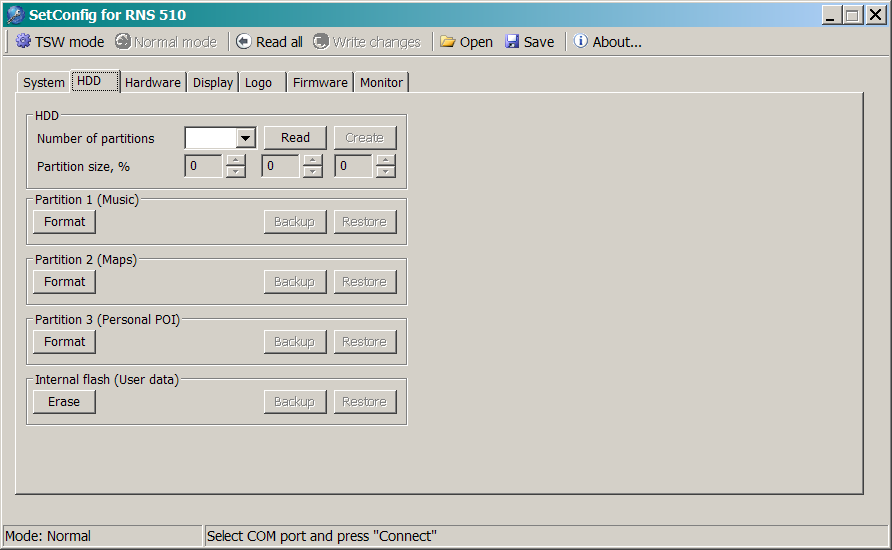Click inside the third partition size field
The height and width of the screenshot is (550, 892).
click(353, 166)
